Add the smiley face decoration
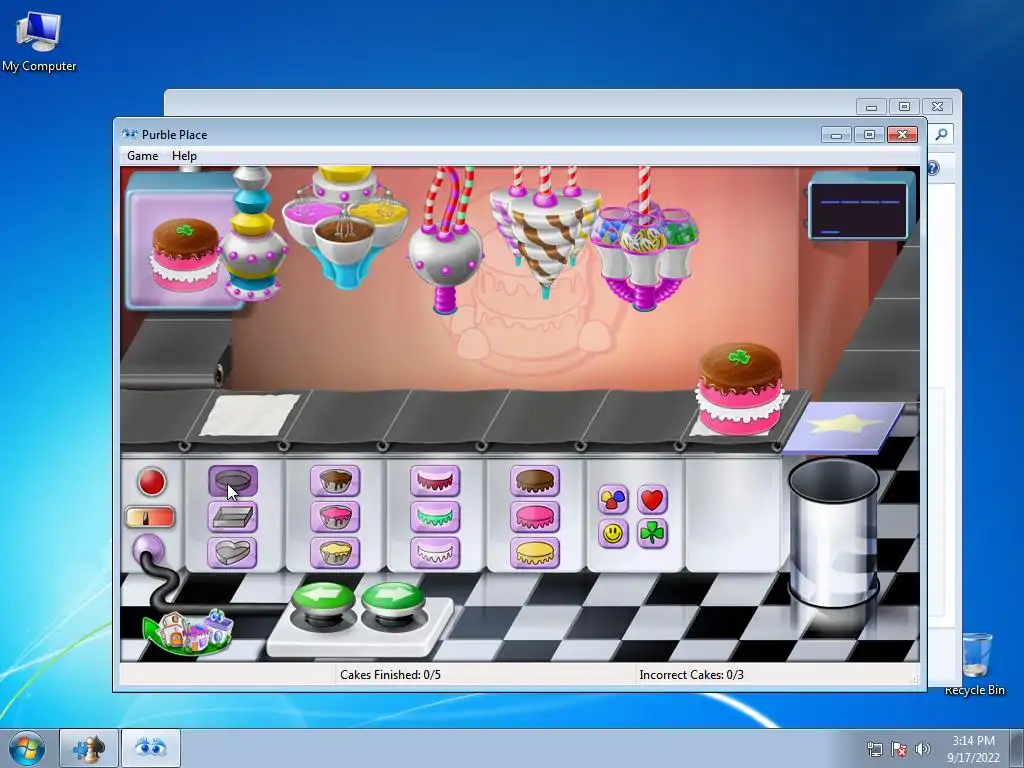This screenshot has height=768, width=1024. 613,534
